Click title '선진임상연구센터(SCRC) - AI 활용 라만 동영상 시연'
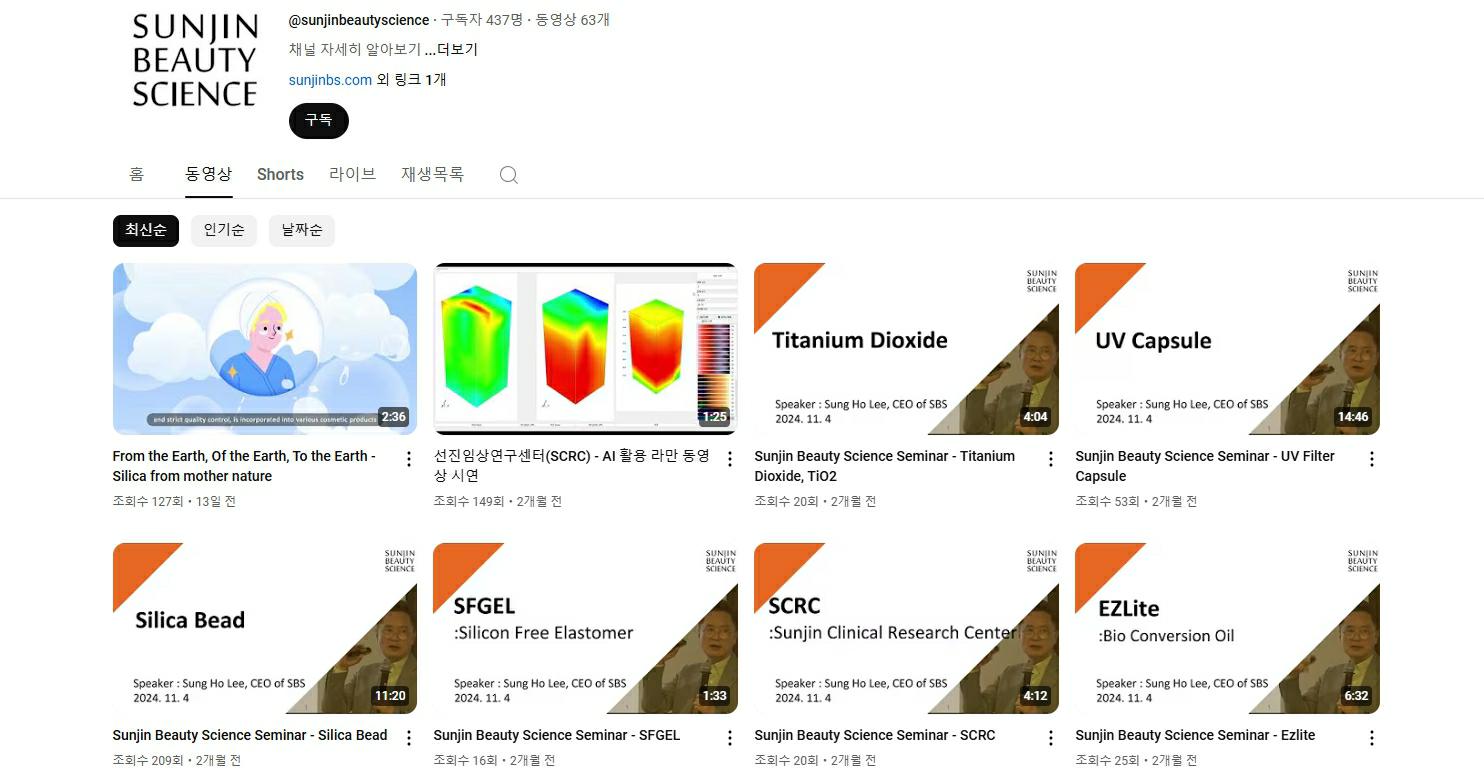 (x=571, y=466)
